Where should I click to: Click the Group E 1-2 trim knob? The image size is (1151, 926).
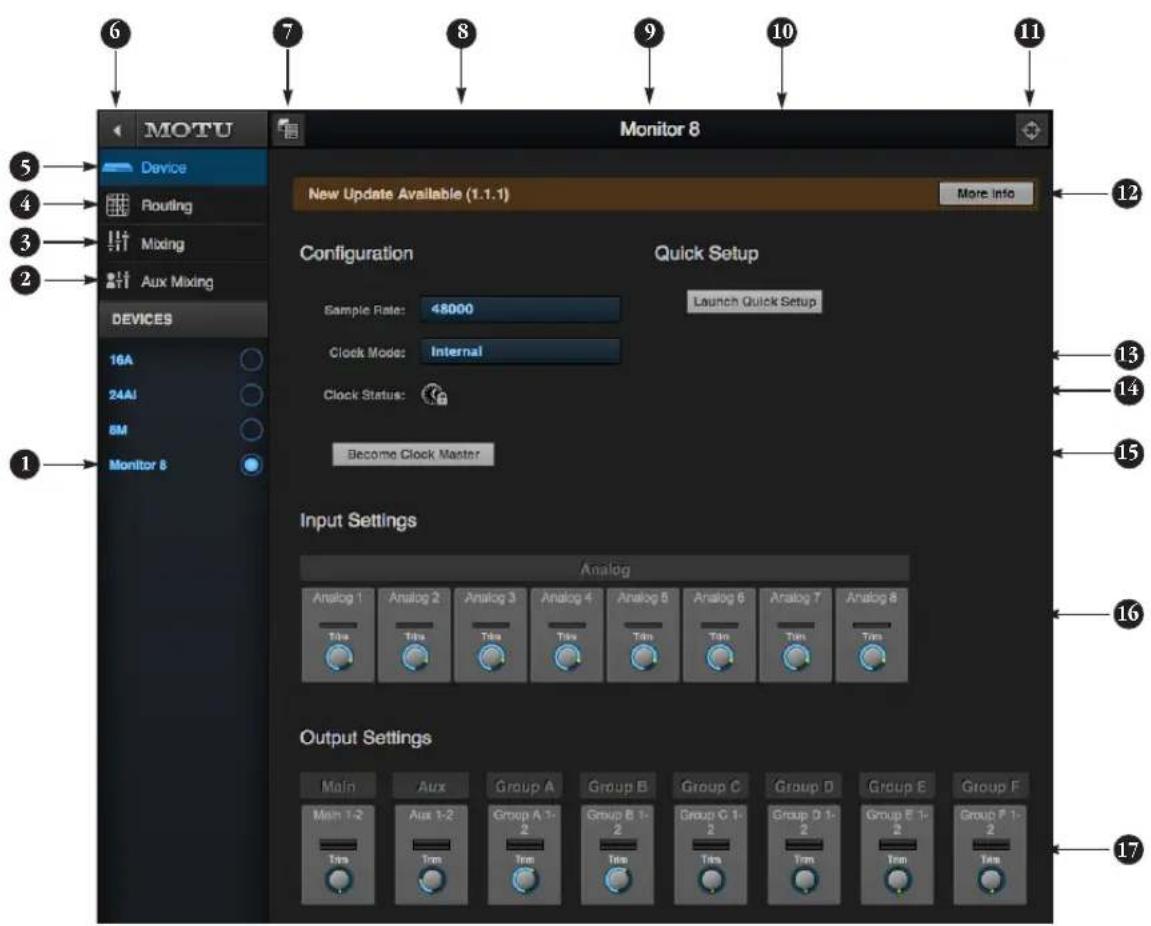tap(898, 880)
